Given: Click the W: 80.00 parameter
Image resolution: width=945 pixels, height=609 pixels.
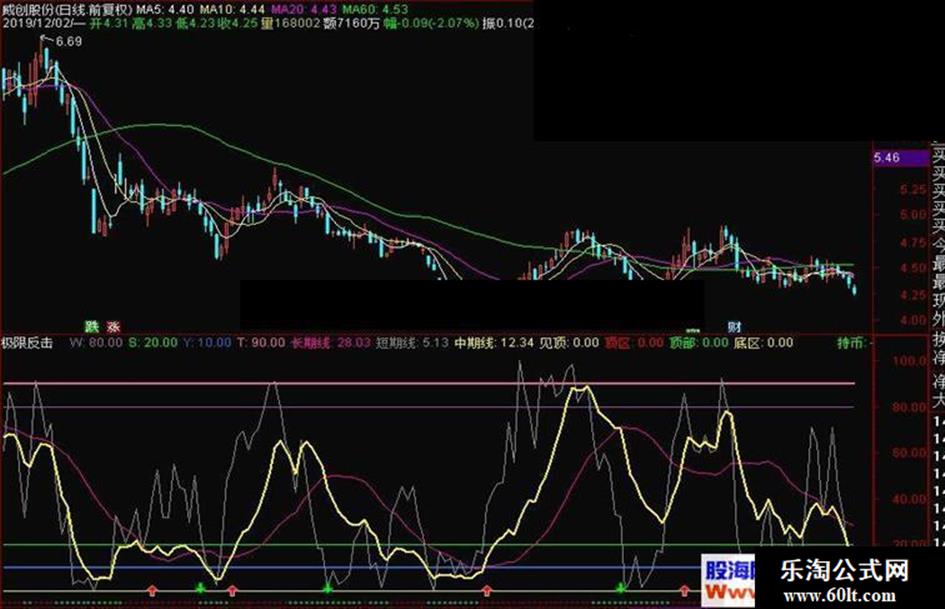Looking at the screenshot, I should click(x=96, y=343).
